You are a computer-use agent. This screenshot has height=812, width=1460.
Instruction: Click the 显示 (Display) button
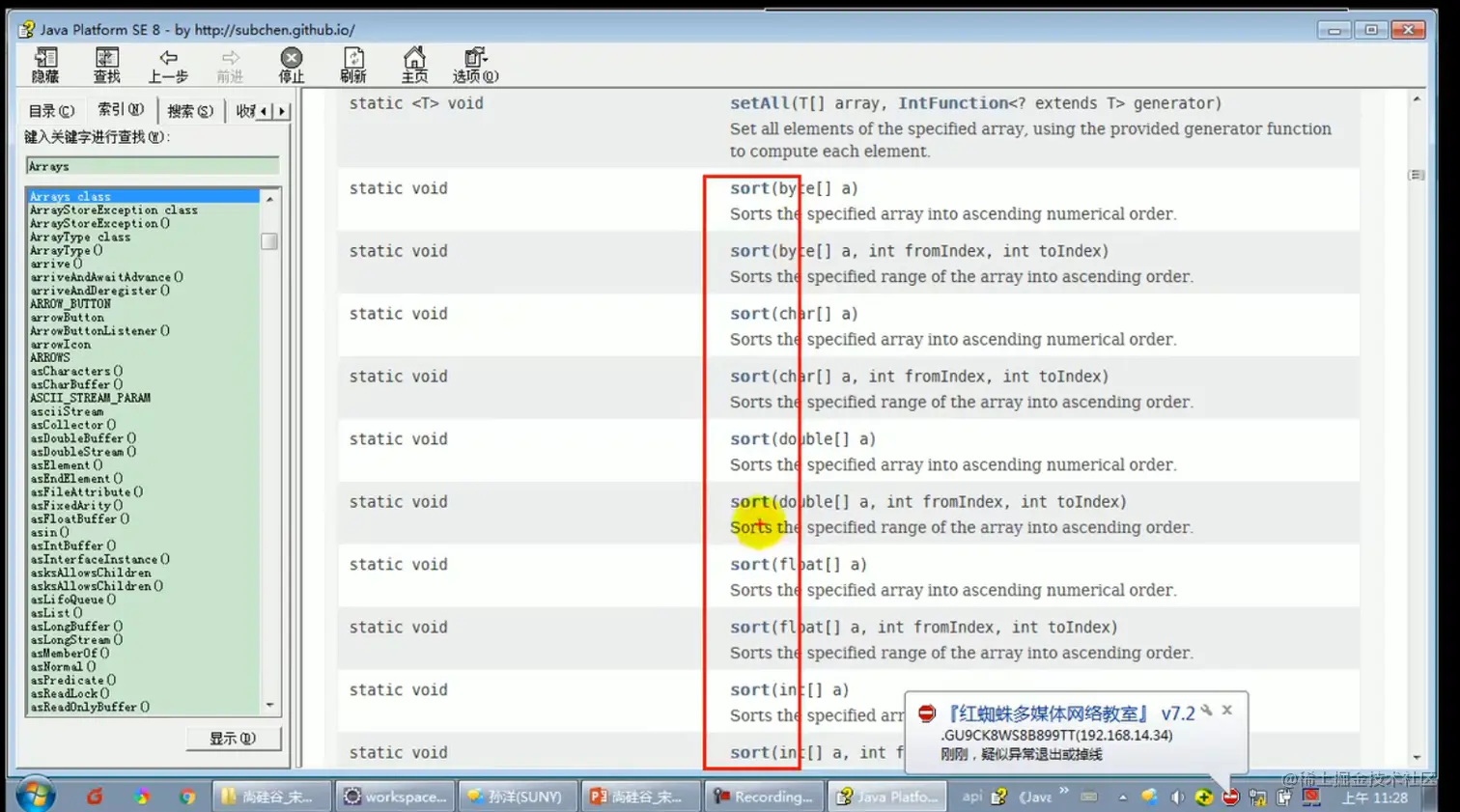[233, 739]
